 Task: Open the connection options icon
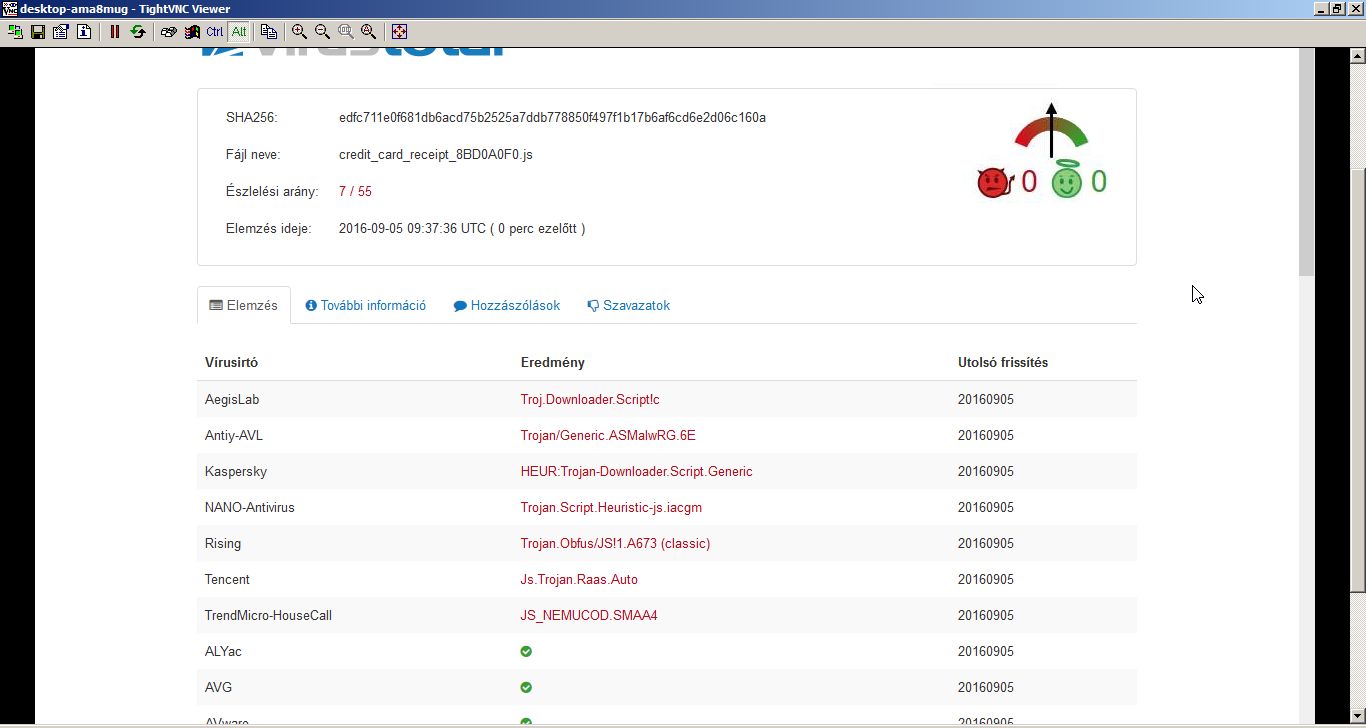(x=61, y=32)
